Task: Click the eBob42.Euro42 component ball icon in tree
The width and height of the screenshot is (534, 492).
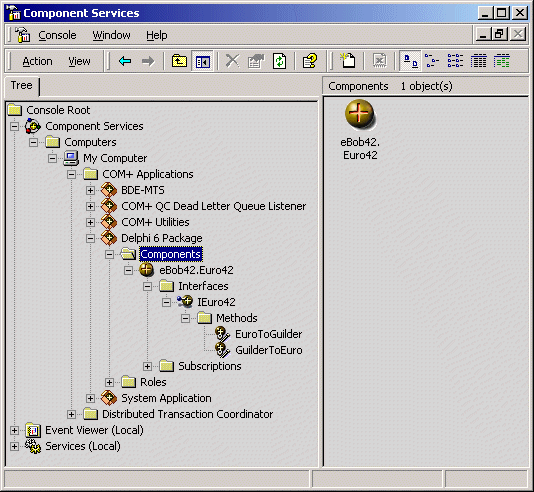Action: point(147,270)
